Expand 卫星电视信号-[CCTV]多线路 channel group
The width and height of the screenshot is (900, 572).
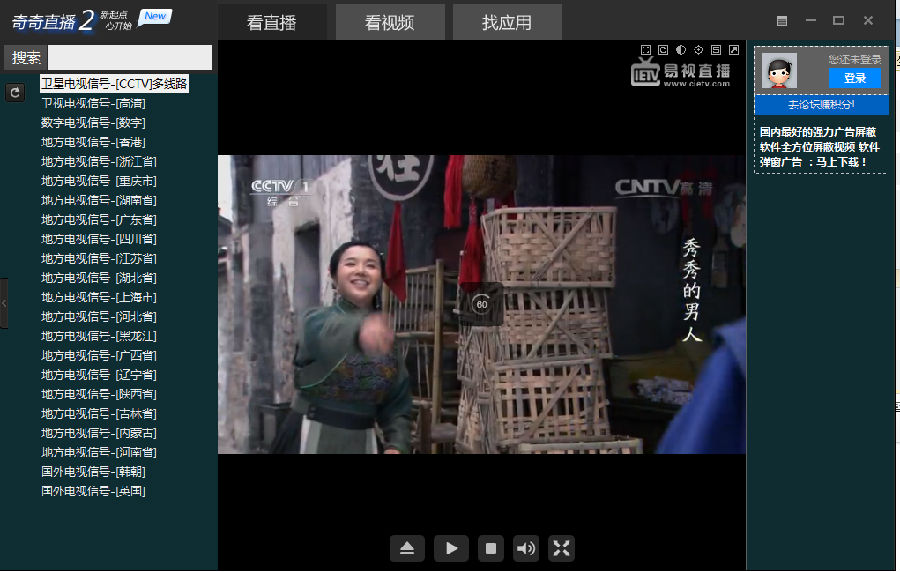click(x=114, y=84)
